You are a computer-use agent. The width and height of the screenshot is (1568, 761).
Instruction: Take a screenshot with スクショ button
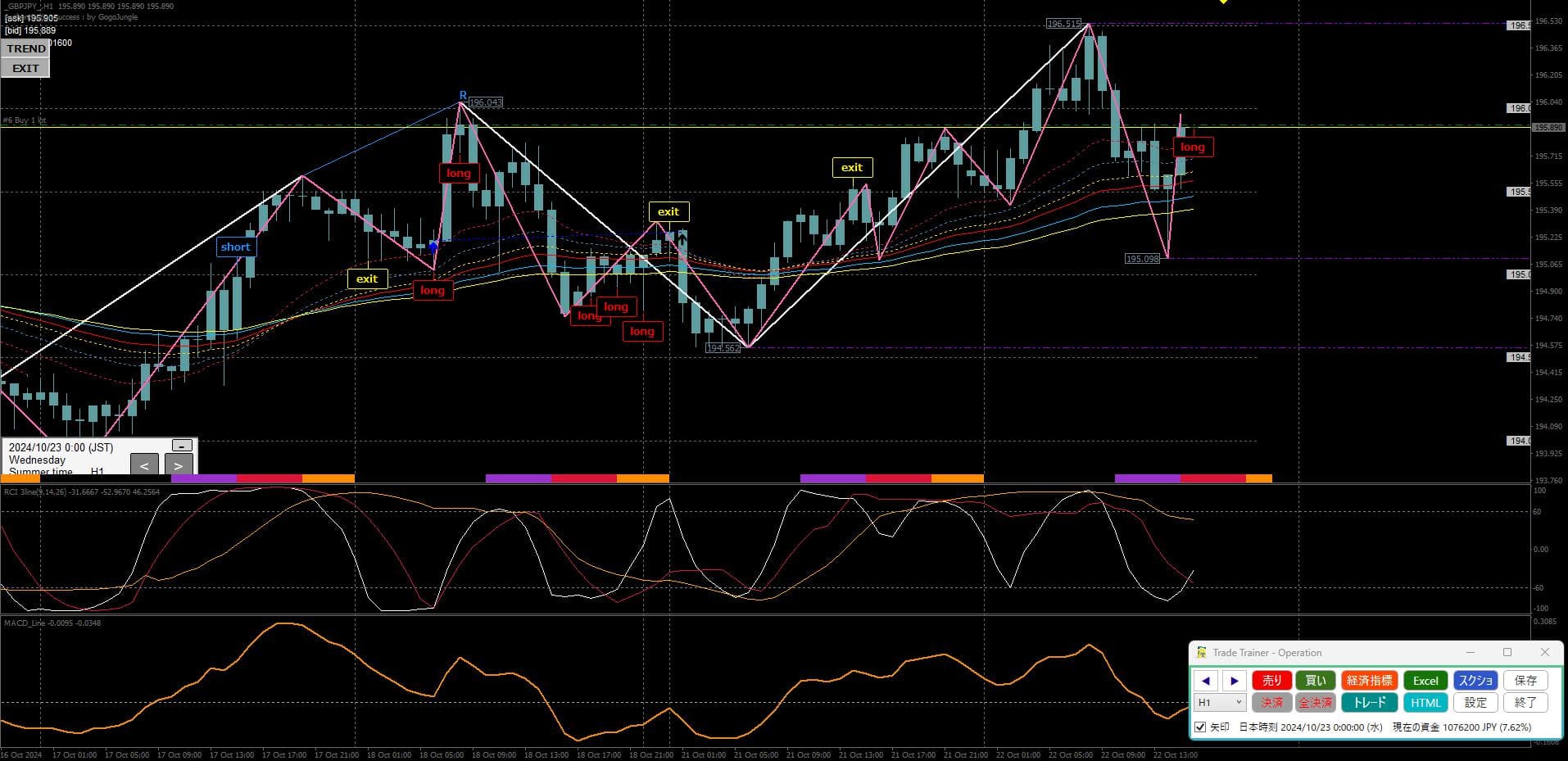(1475, 681)
